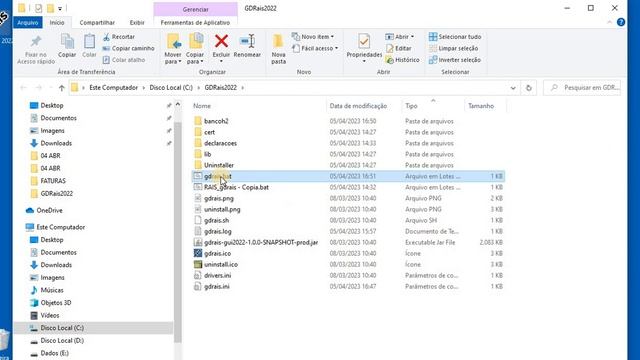Click Limpar seleção
This screenshot has height=360, width=640.
pos(453,48)
